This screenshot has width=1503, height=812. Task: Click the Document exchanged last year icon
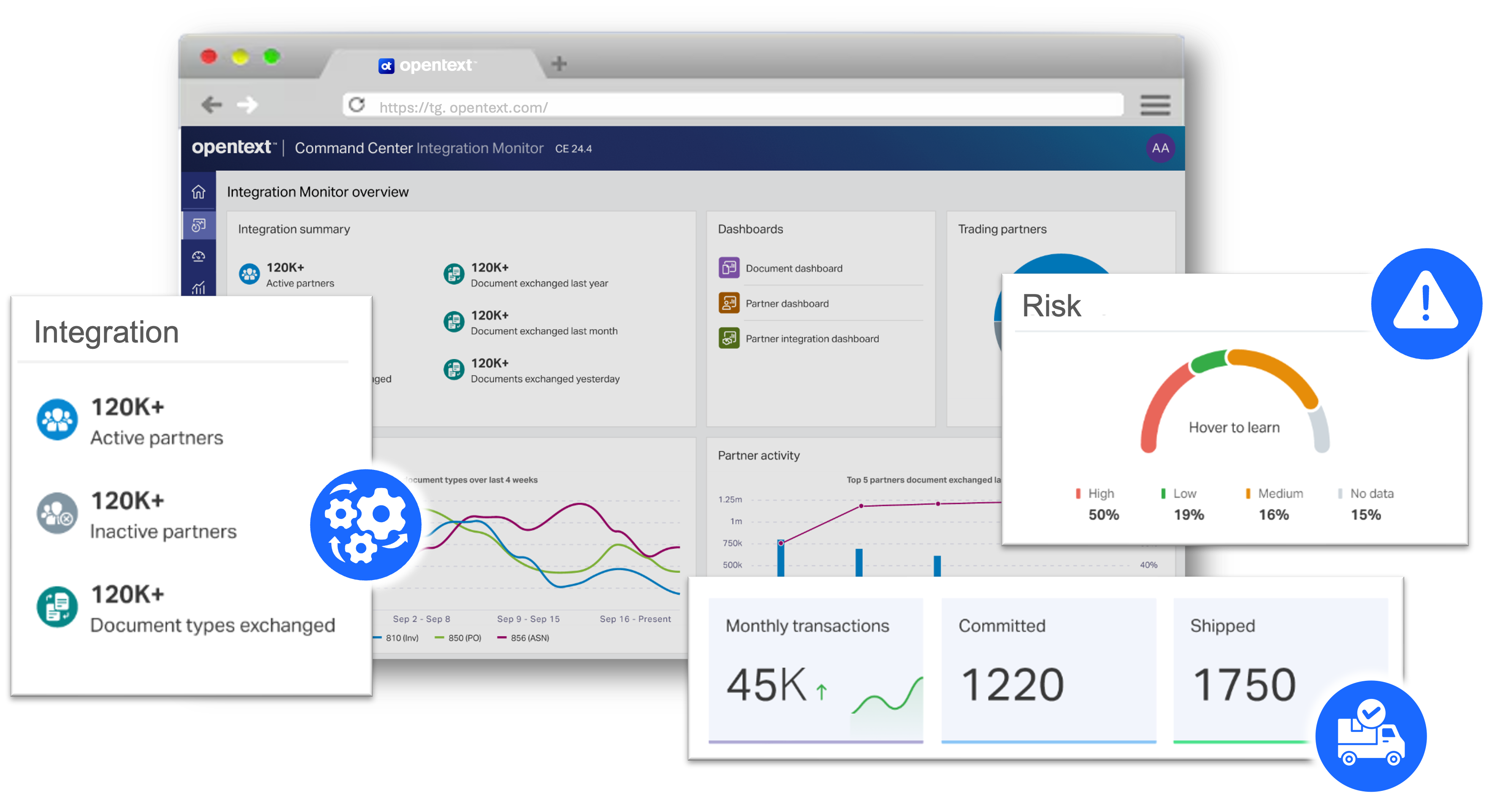point(453,273)
